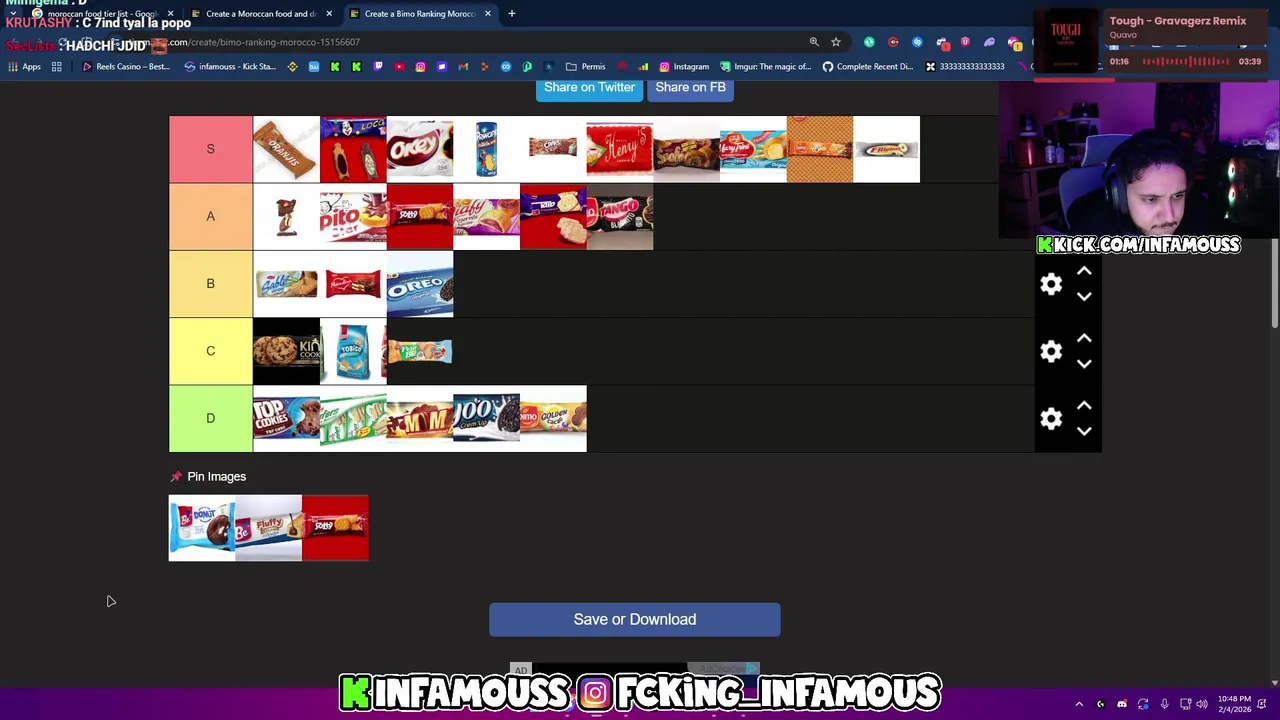This screenshot has height=720, width=1280.
Task: Open infamouss Kick Sta... bookmark
Action: click(230, 67)
